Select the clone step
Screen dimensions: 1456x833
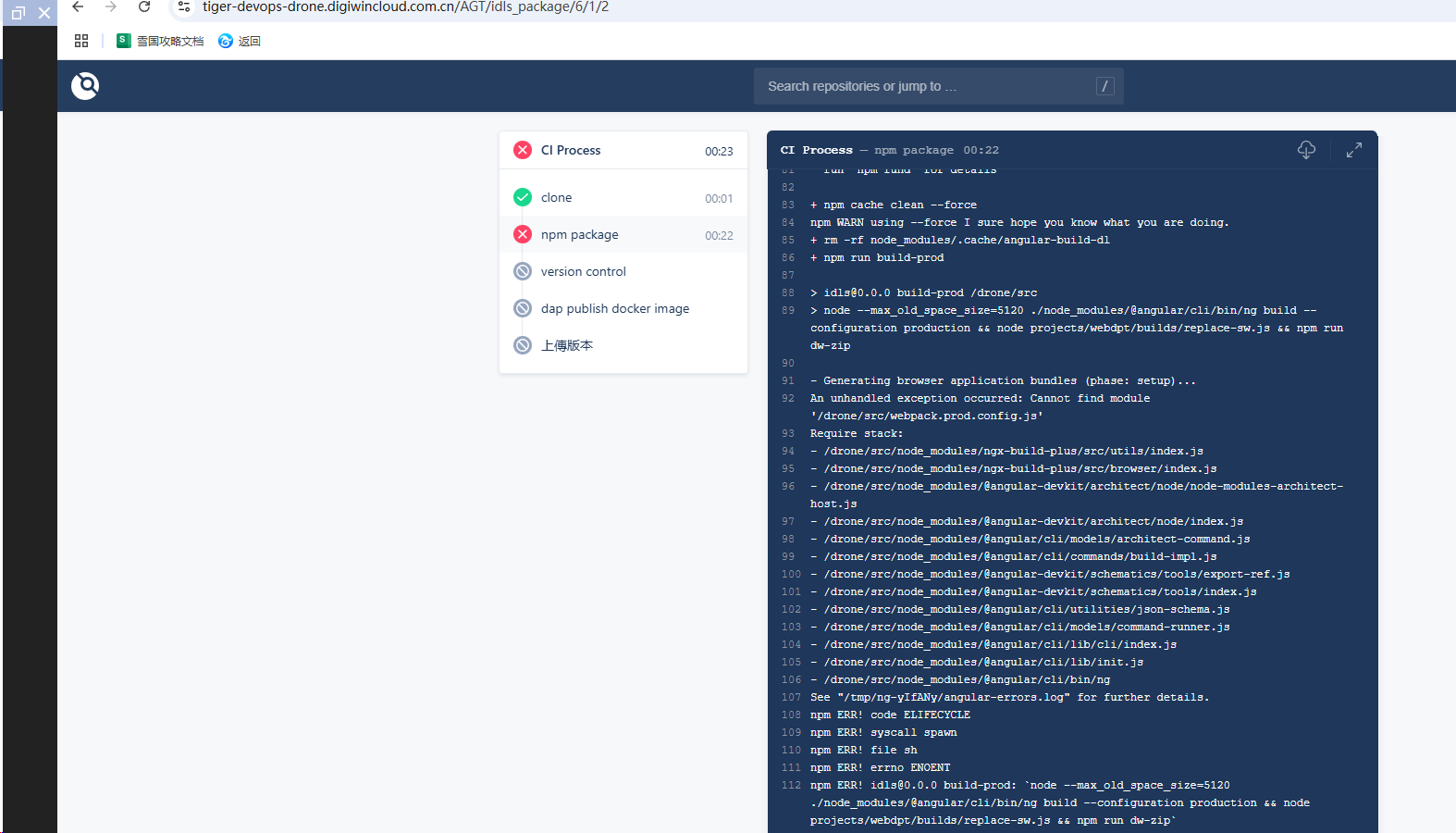coord(623,197)
